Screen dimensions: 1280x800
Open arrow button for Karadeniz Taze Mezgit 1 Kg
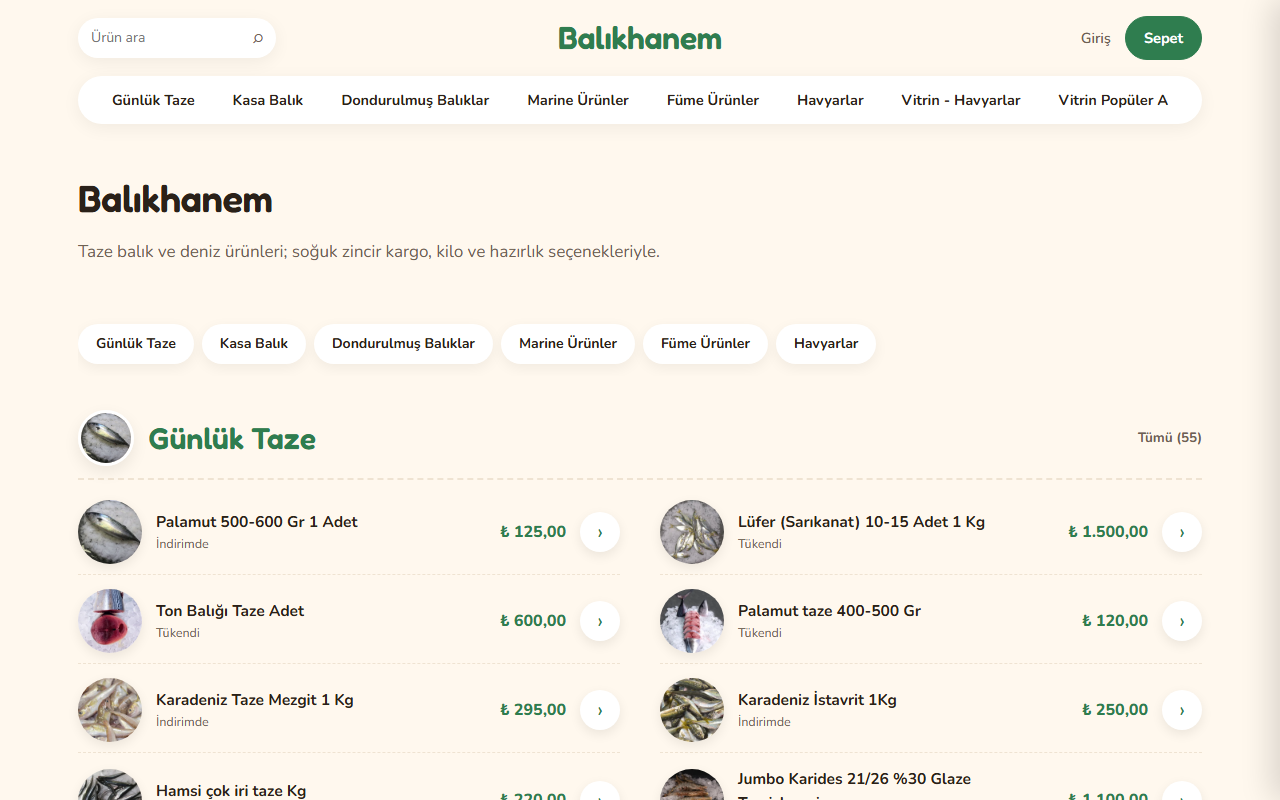click(600, 710)
